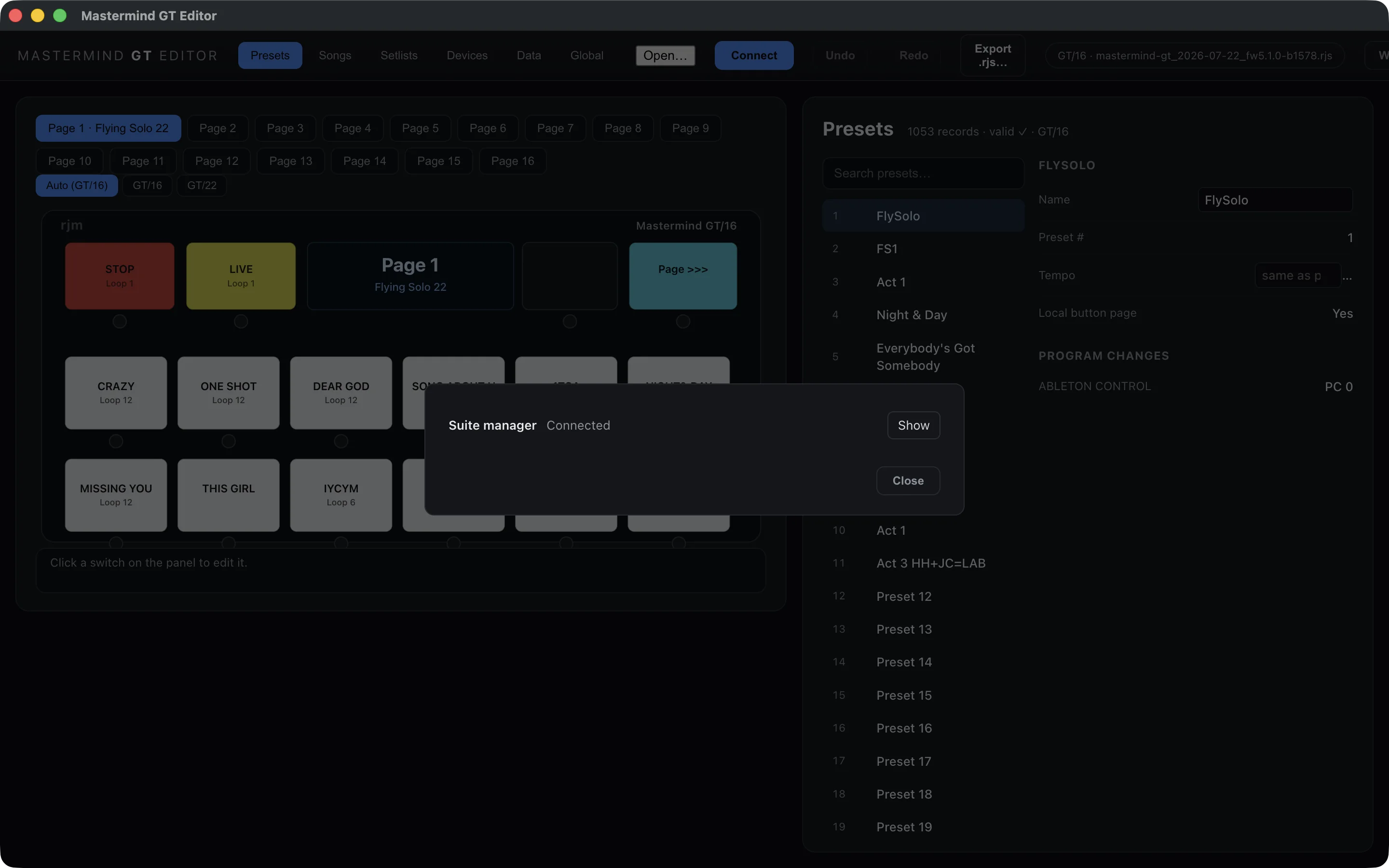Open the Devices tab
This screenshot has width=1389, height=868.
point(467,55)
